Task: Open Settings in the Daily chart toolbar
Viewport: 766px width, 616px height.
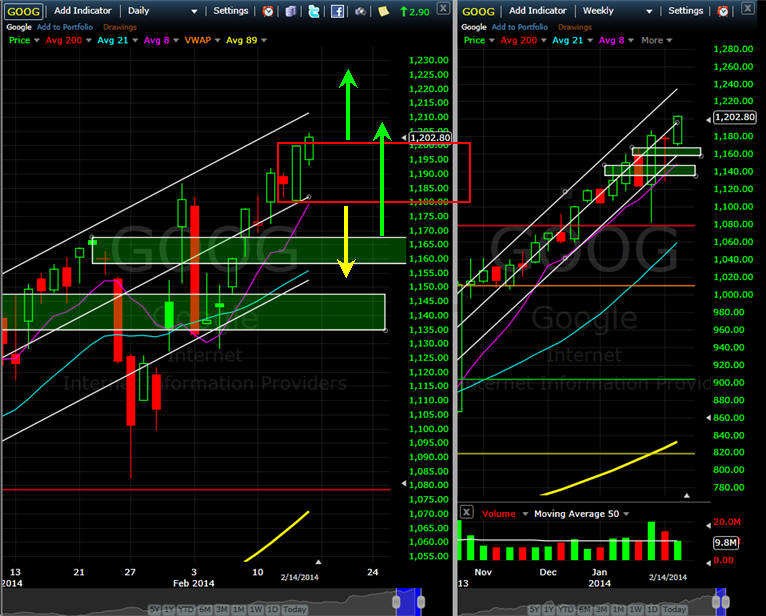Action: coord(231,10)
